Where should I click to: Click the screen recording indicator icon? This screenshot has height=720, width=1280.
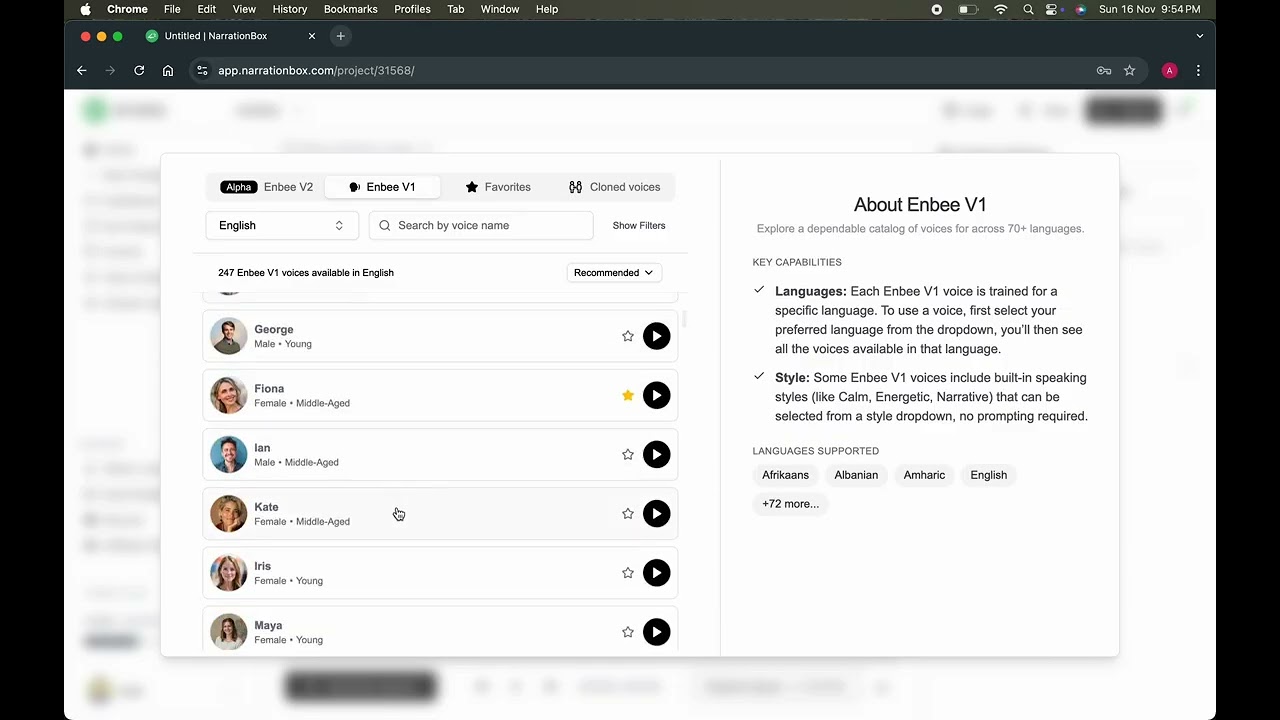click(x=937, y=9)
